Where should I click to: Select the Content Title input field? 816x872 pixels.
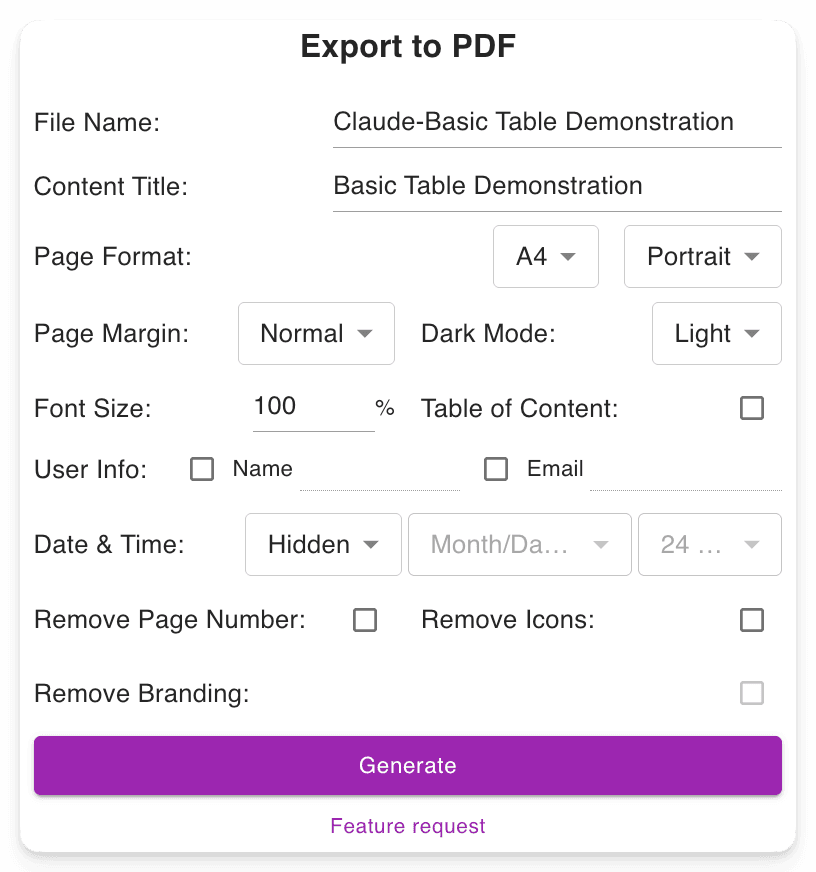(x=556, y=186)
